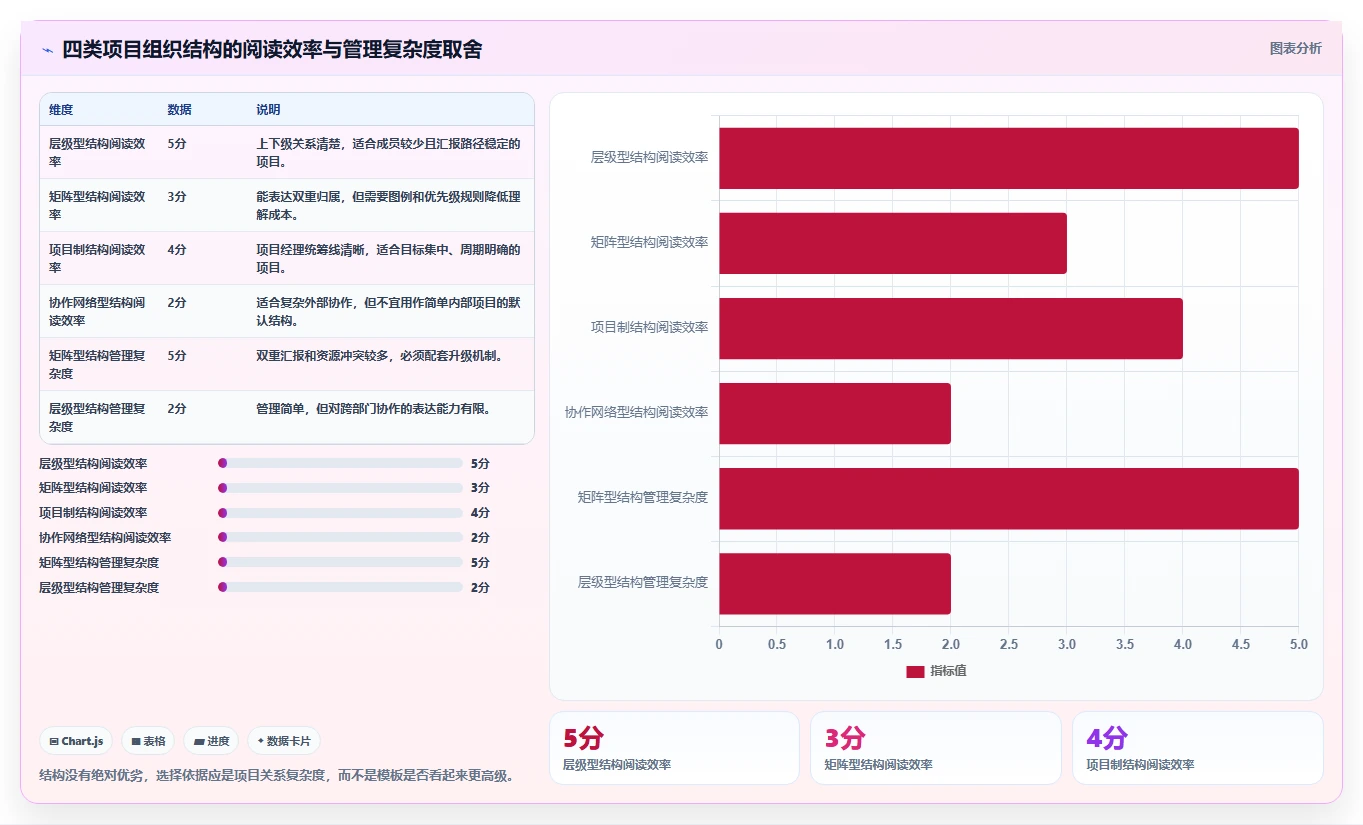The image size is (1363, 825).
Task: Click the 表格 chip
Action: 148,741
